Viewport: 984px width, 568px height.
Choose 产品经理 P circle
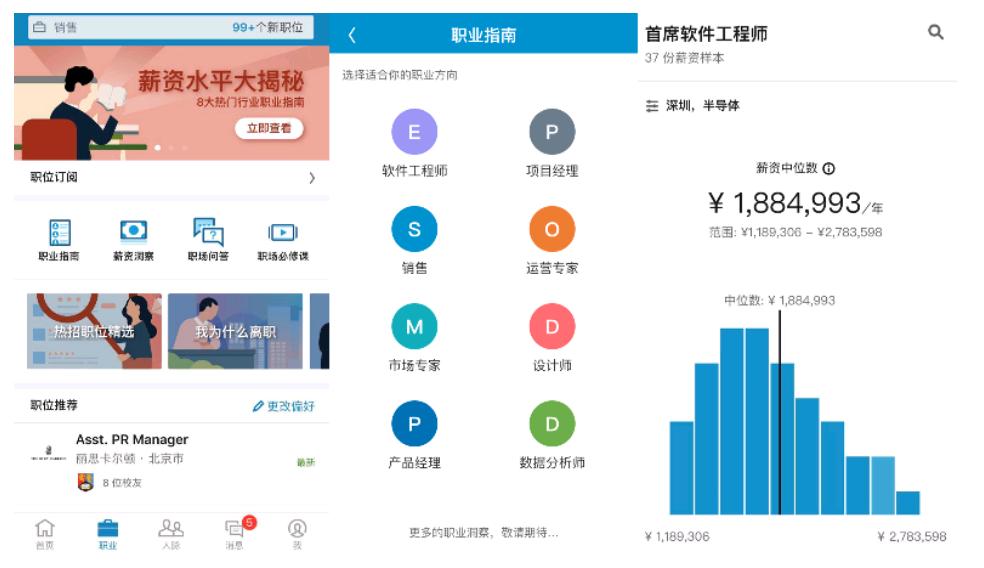414,424
